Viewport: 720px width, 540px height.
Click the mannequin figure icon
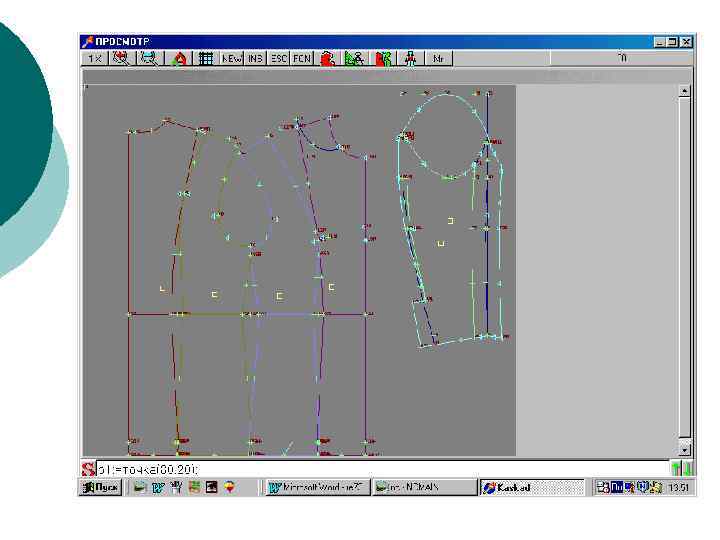tap(410, 58)
